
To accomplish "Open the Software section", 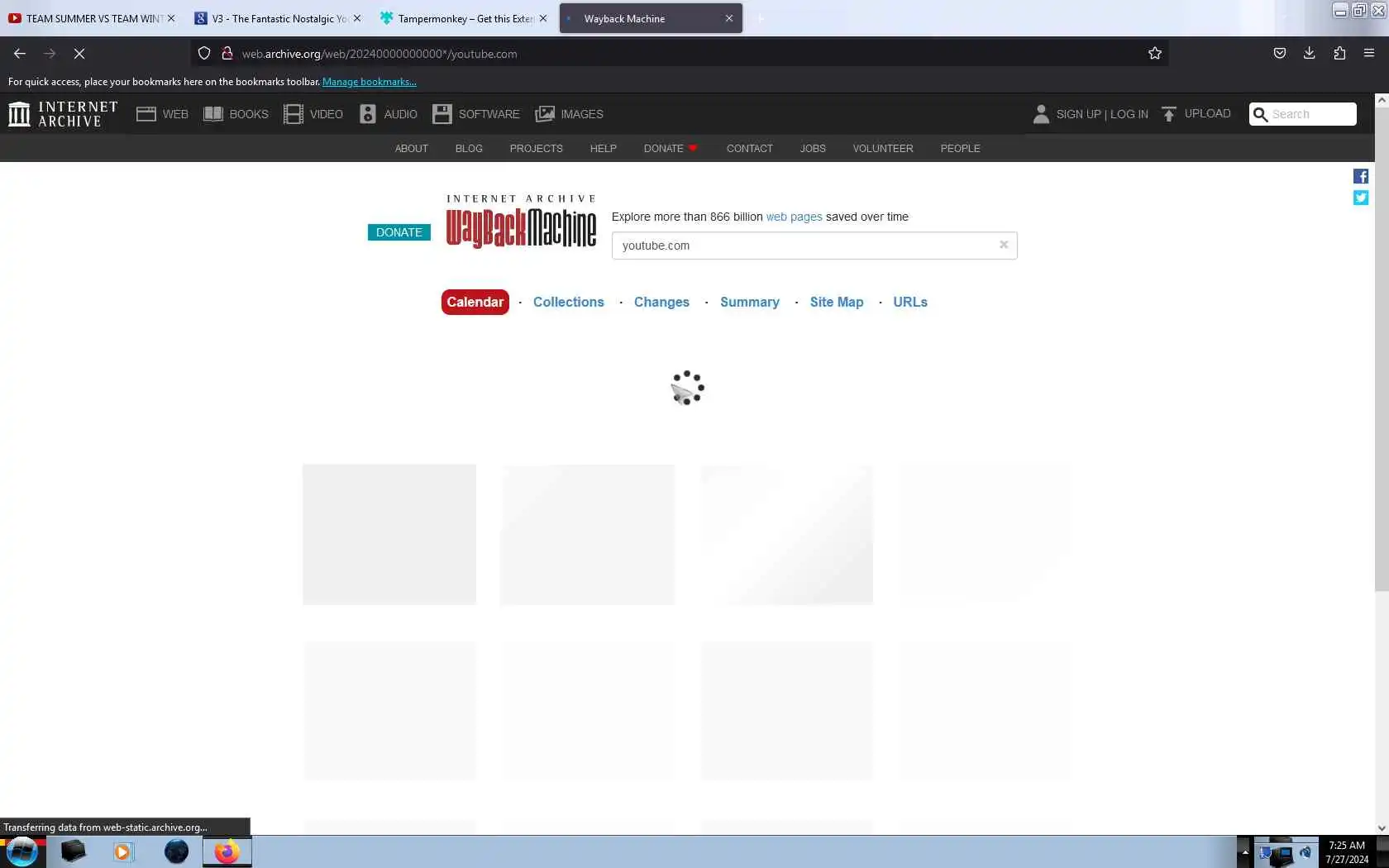I will [476, 114].
